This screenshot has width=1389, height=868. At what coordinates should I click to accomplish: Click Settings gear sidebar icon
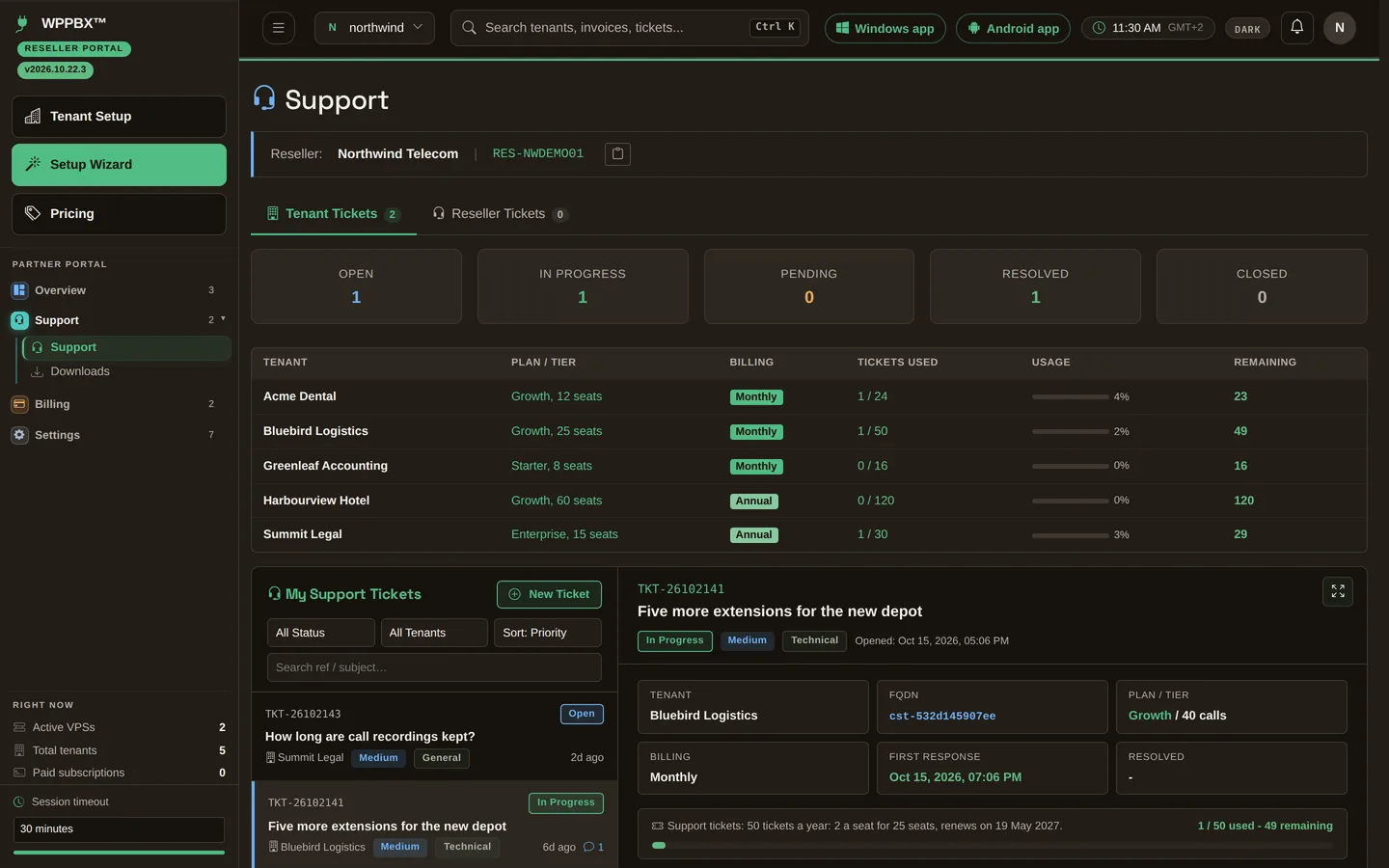click(x=19, y=435)
